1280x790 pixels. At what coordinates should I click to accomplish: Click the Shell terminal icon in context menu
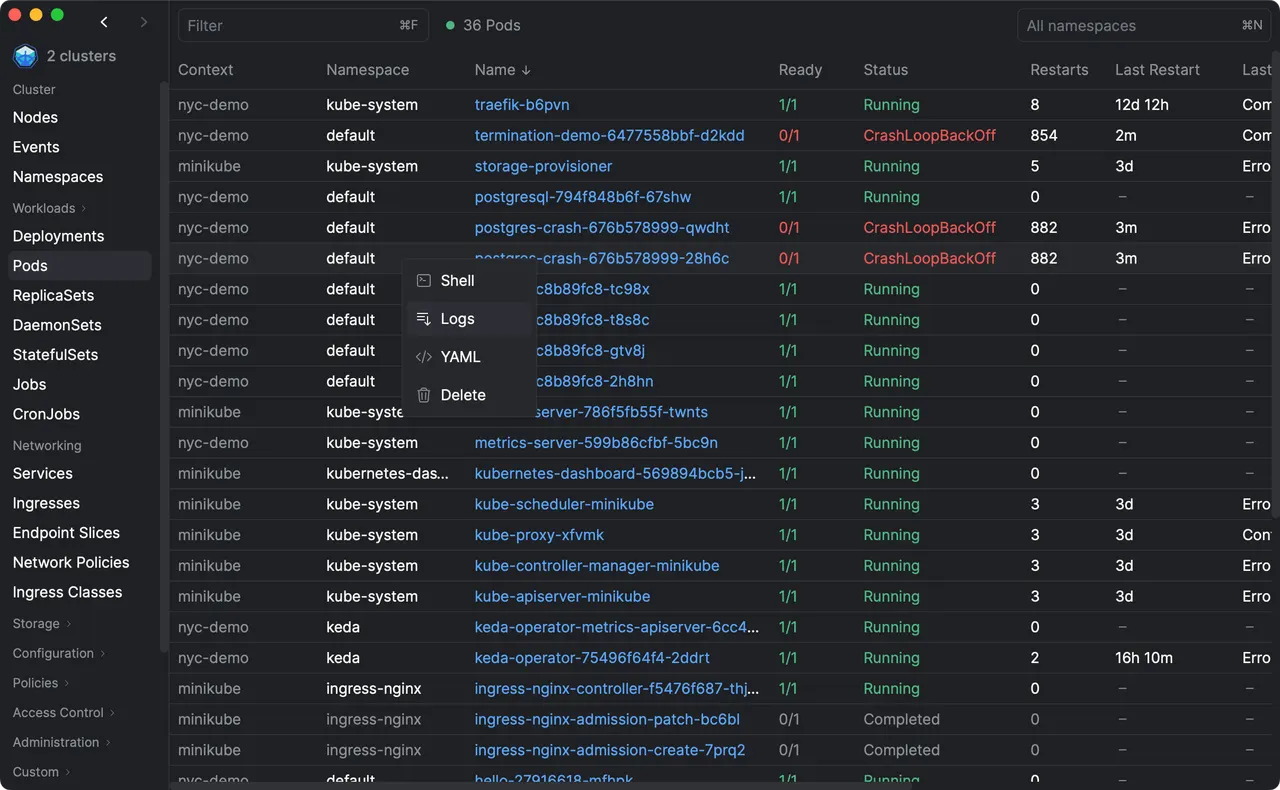424,281
